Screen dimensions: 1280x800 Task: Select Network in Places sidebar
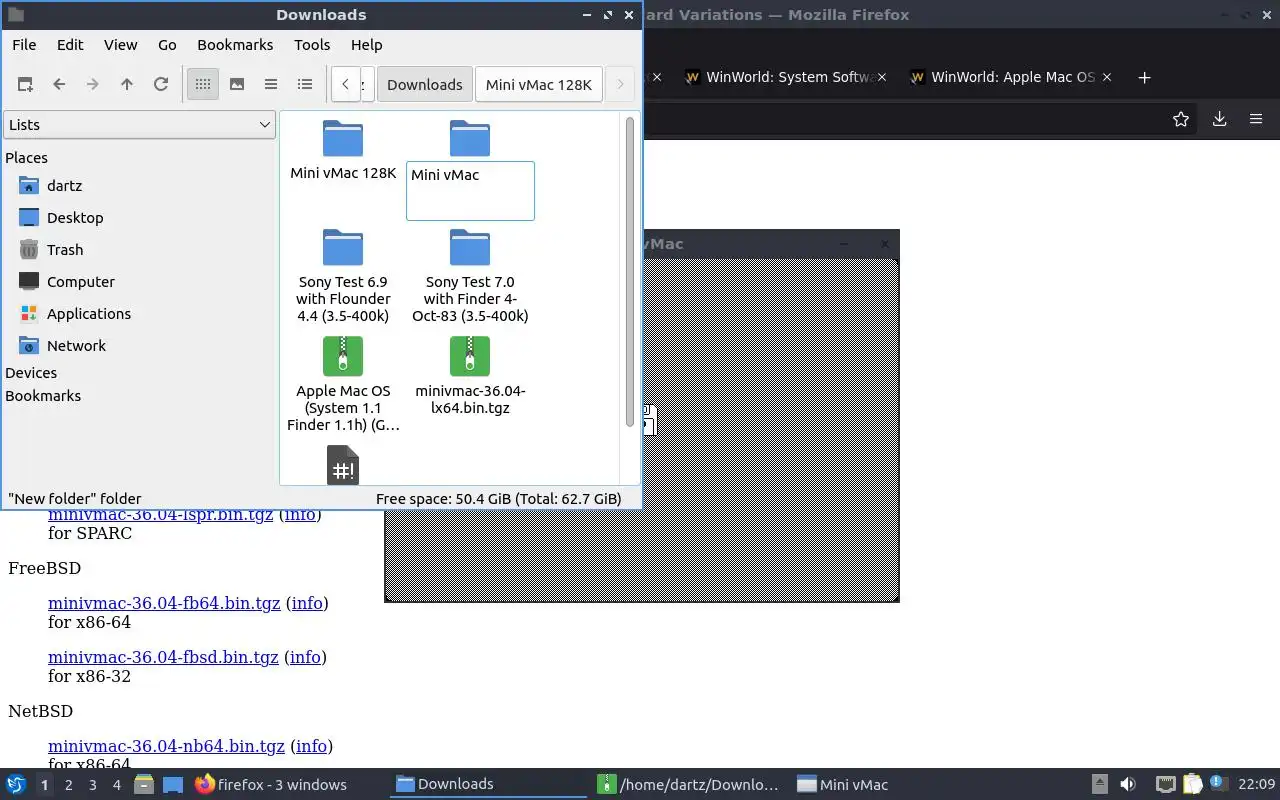coord(76,346)
